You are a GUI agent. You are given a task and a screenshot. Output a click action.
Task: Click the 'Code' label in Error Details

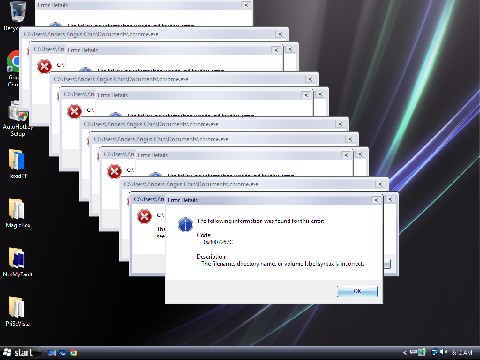[204, 235]
